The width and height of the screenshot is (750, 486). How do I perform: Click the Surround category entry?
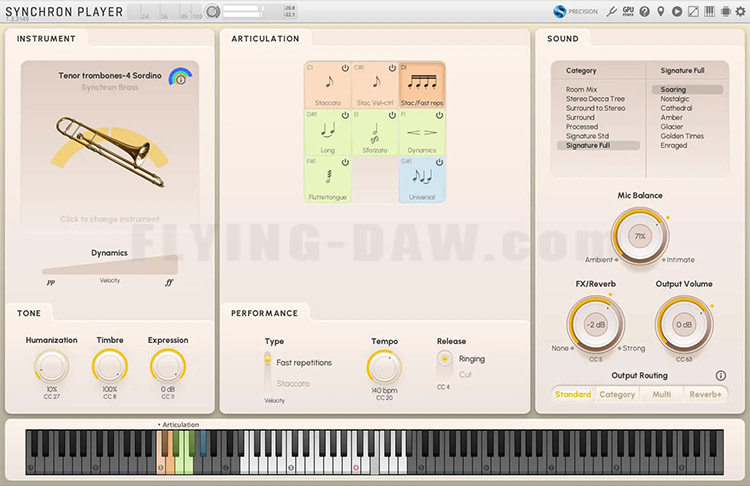pyautogui.click(x=580, y=117)
